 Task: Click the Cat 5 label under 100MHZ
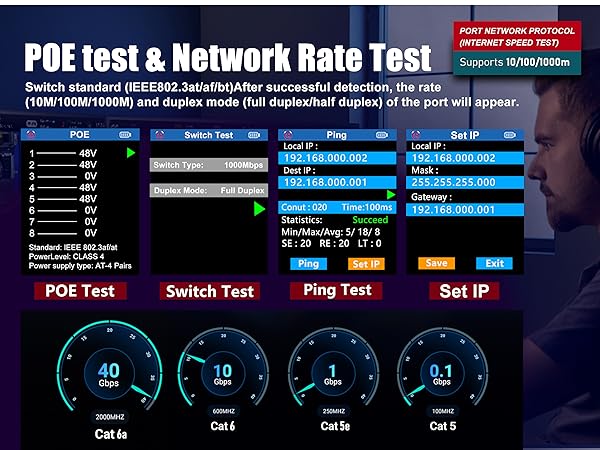(443, 426)
